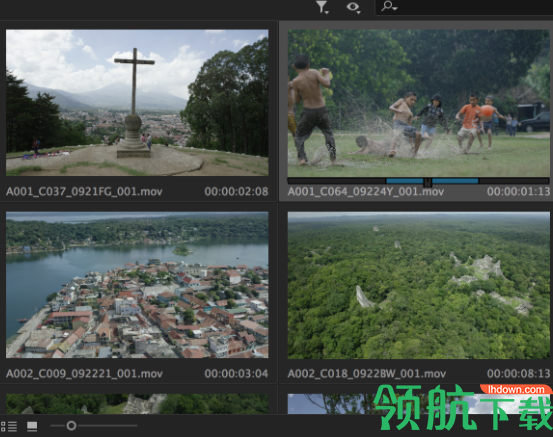This screenshot has height=437, width=553.
Task: Click filename A001_C037_0921FG_001.mov
Action: 84,192
